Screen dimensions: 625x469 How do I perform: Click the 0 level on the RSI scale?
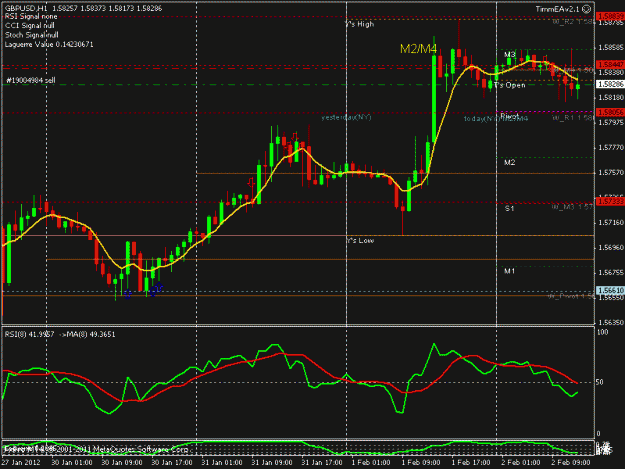pos(598,434)
